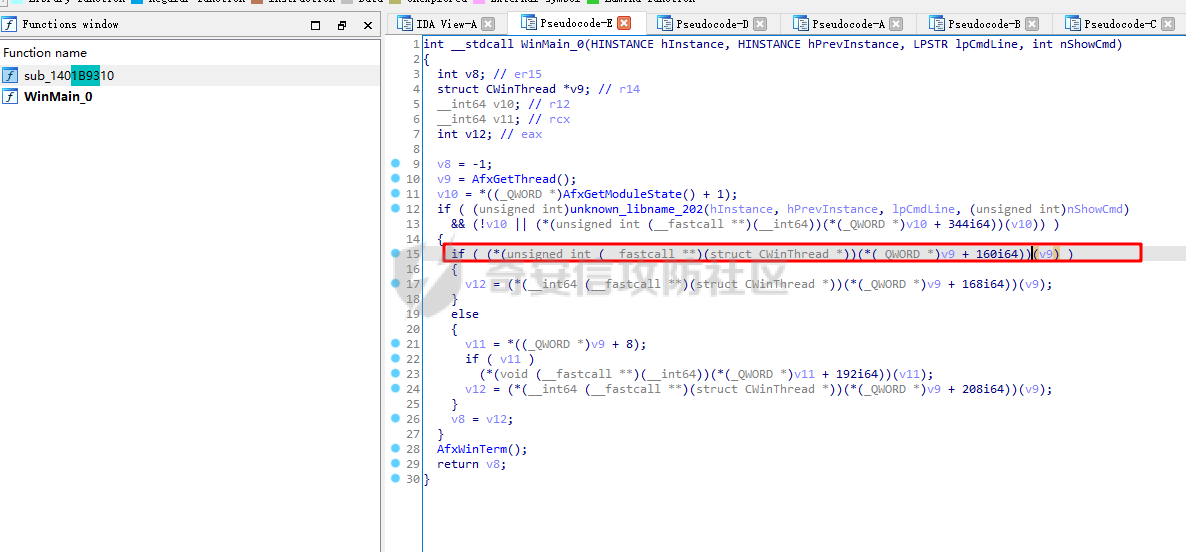The width and height of the screenshot is (1186, 552).
Task: Close the Pseudocode-C tab
Action: (1167, 24)
